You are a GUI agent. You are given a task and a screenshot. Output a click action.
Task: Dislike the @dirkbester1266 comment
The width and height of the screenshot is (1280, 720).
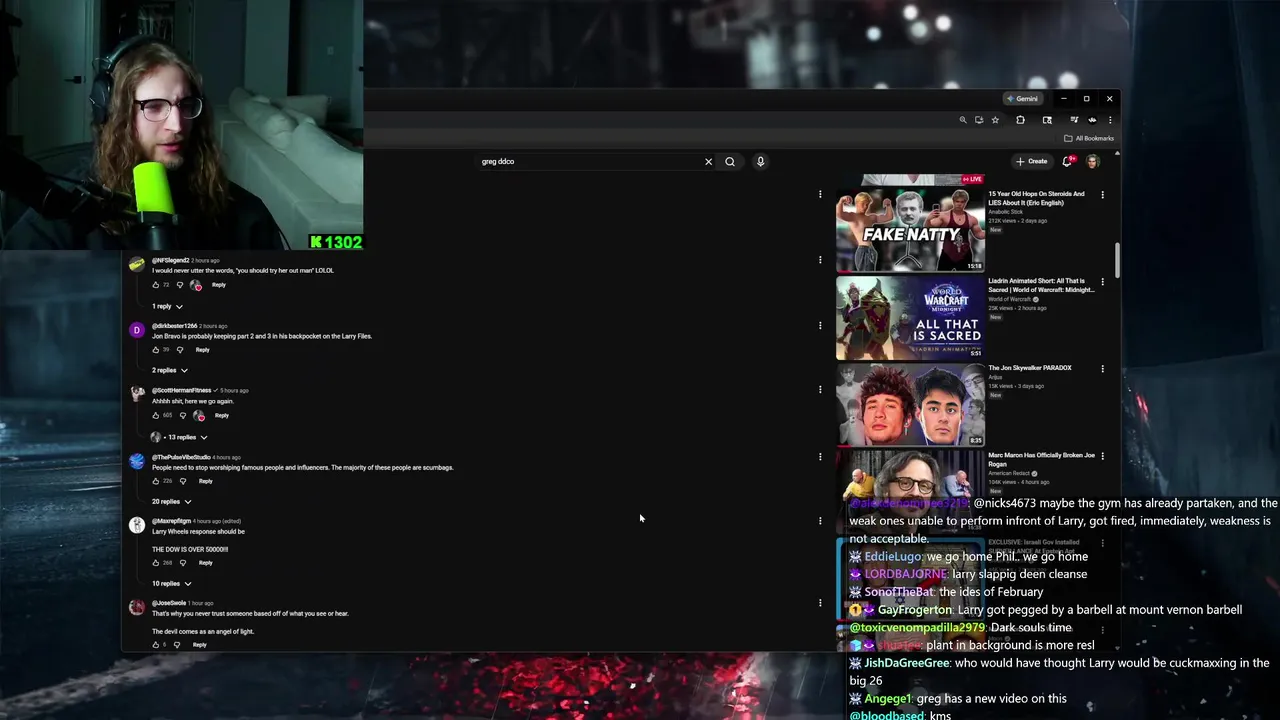(180, 350)
